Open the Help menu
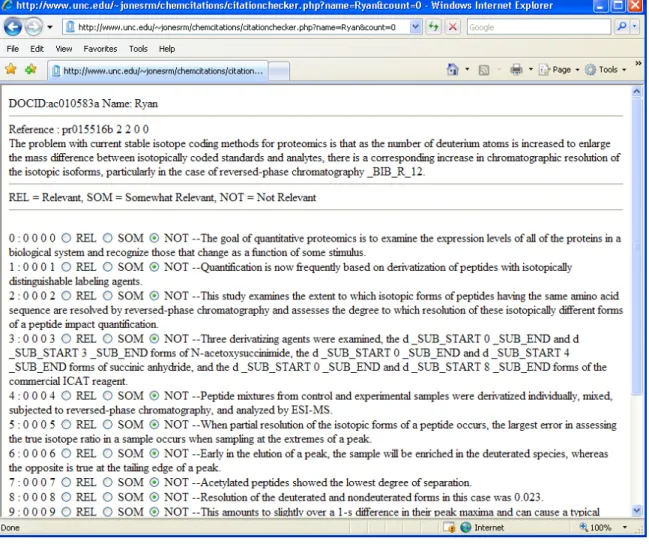The width and height of the screenshot is (649, 544). 167,49
